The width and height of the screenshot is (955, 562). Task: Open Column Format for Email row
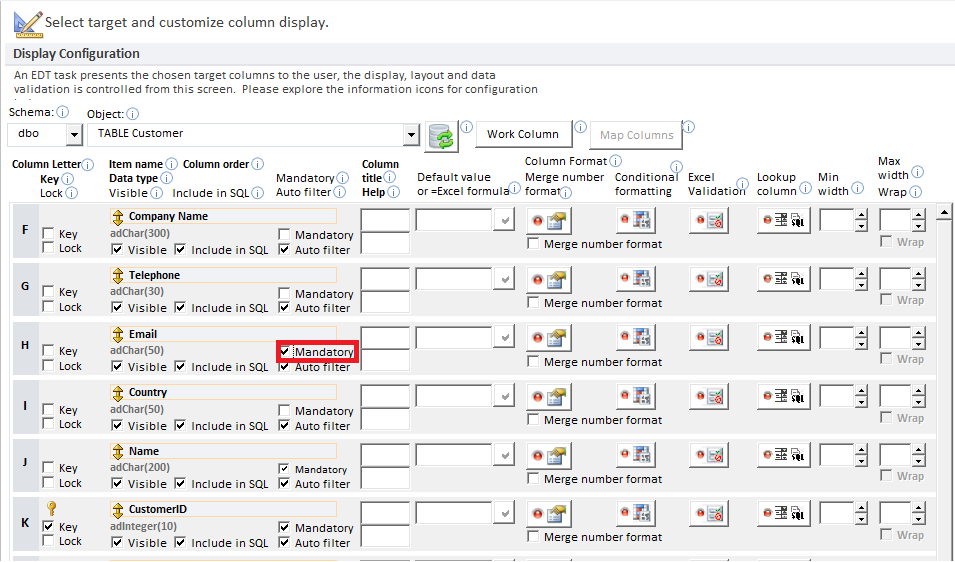pos(549,339)
